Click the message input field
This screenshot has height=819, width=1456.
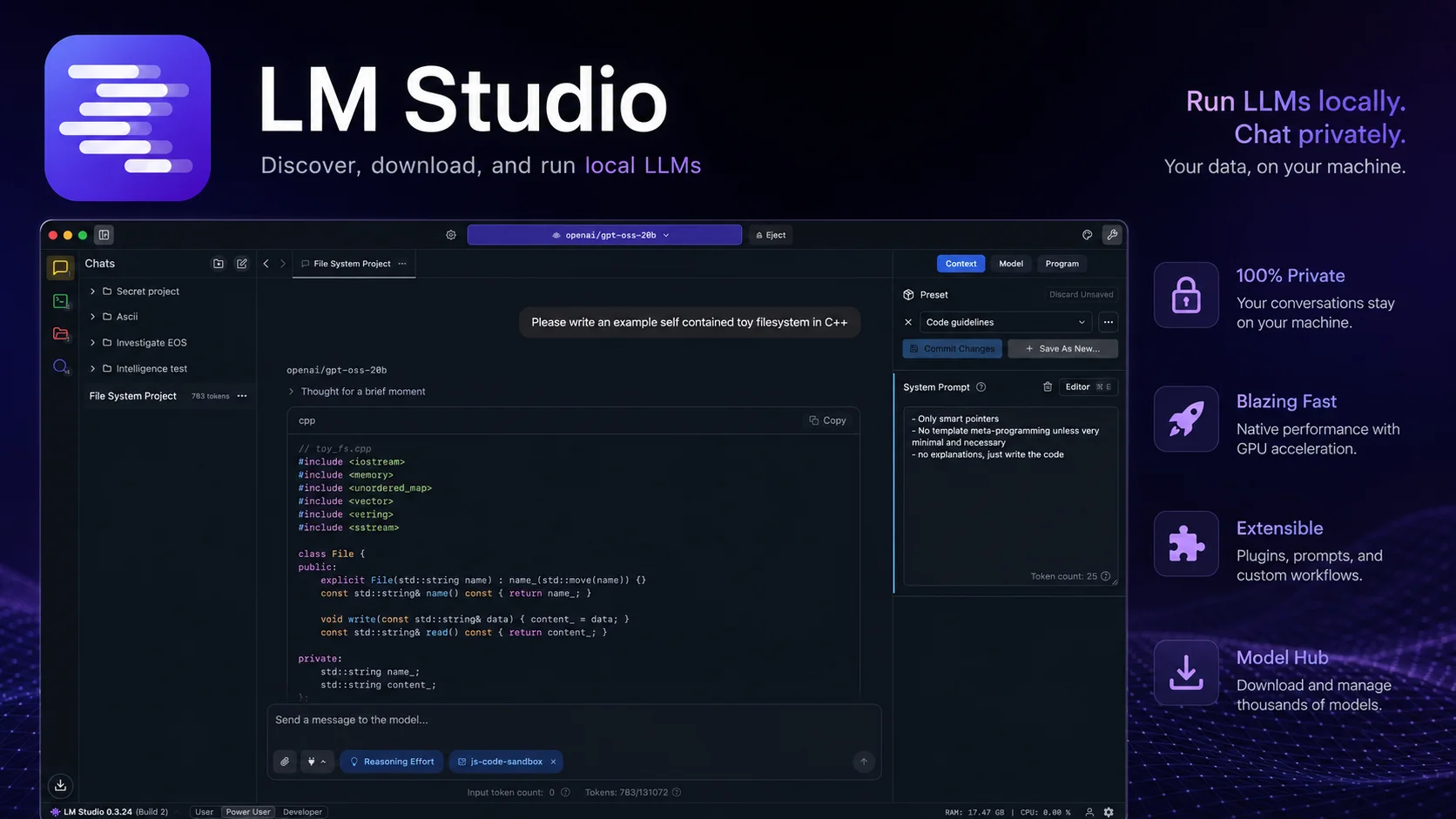574,721
